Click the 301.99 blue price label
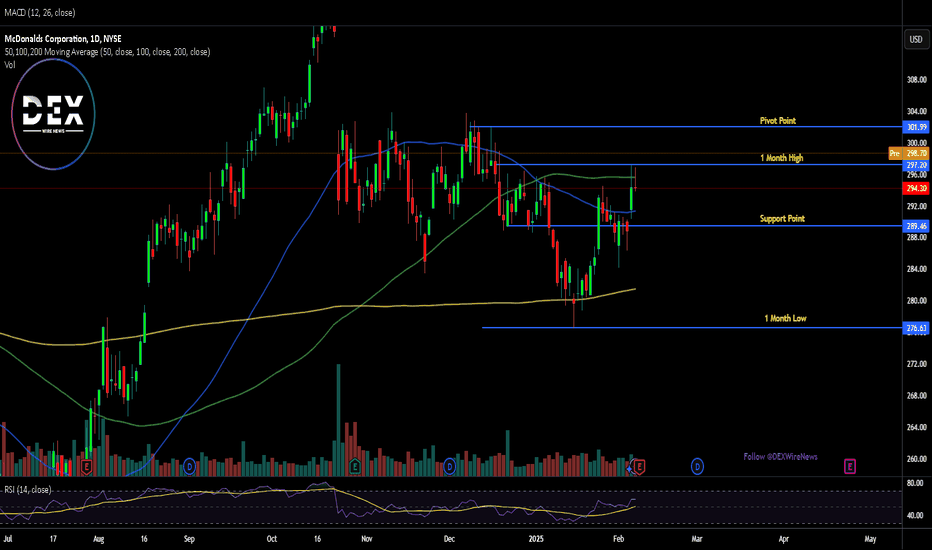The width and height of the screenshot is (932, 550). click(915, 127)
